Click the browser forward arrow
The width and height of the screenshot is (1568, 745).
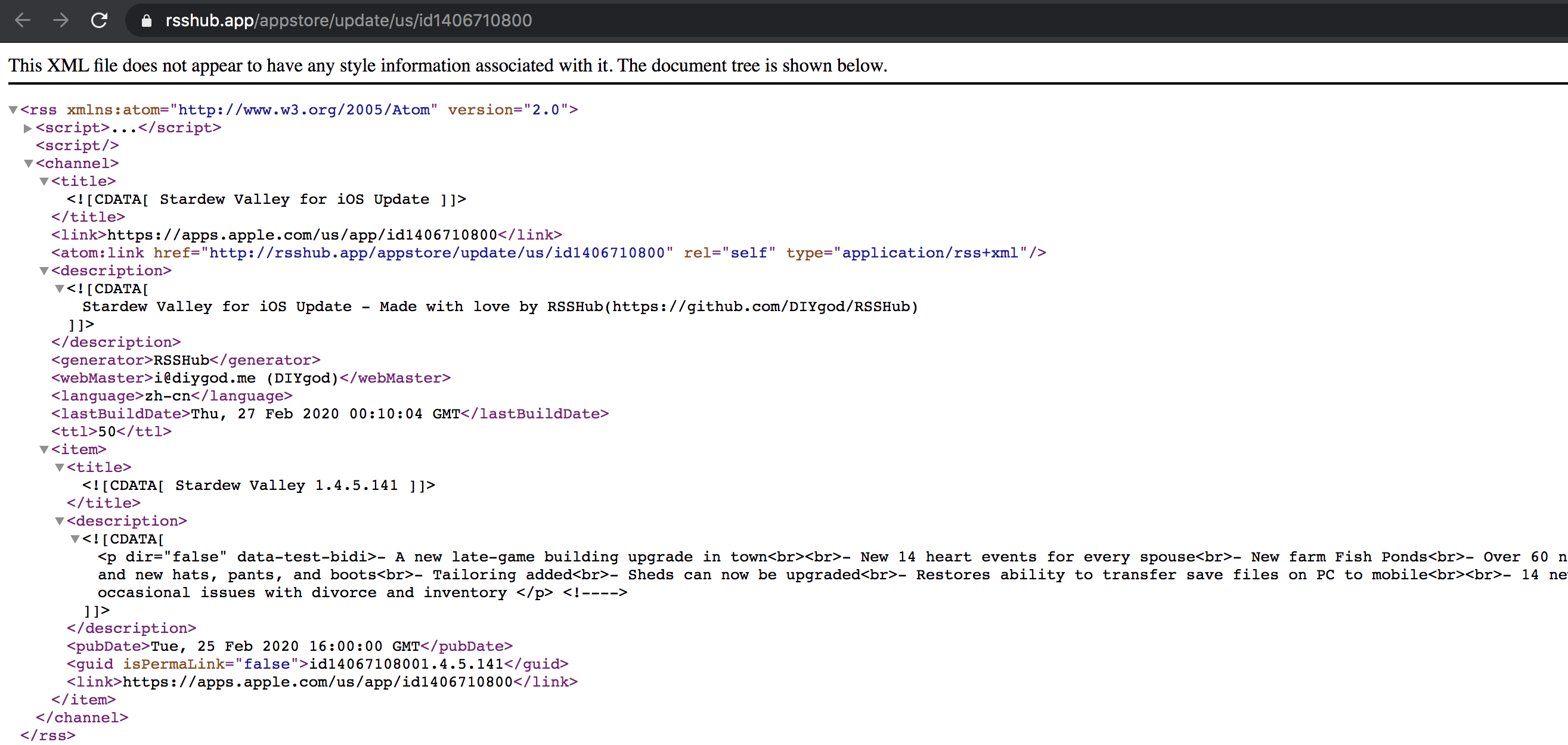tap(60, 20)
